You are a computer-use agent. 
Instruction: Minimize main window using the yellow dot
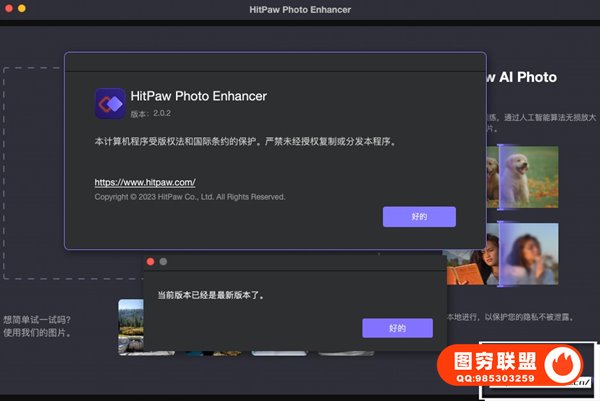(22, 8)
